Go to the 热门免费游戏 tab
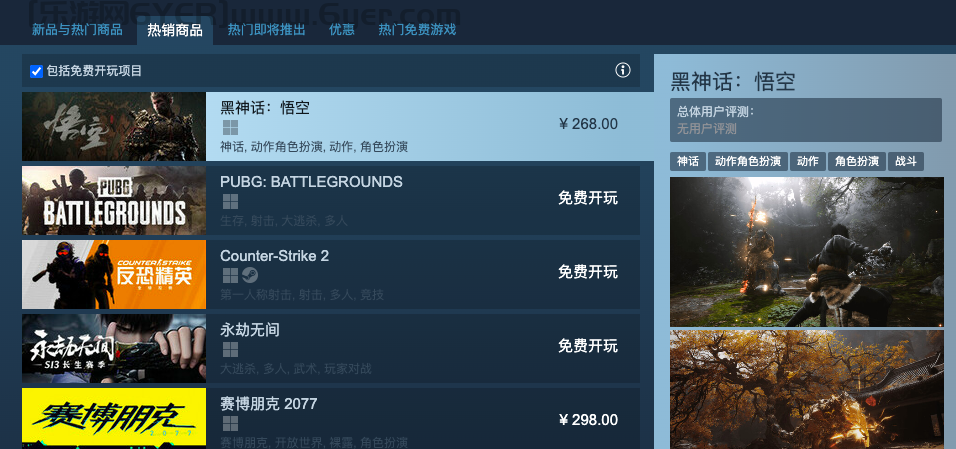The image size is (956, 449). point(417,30)
